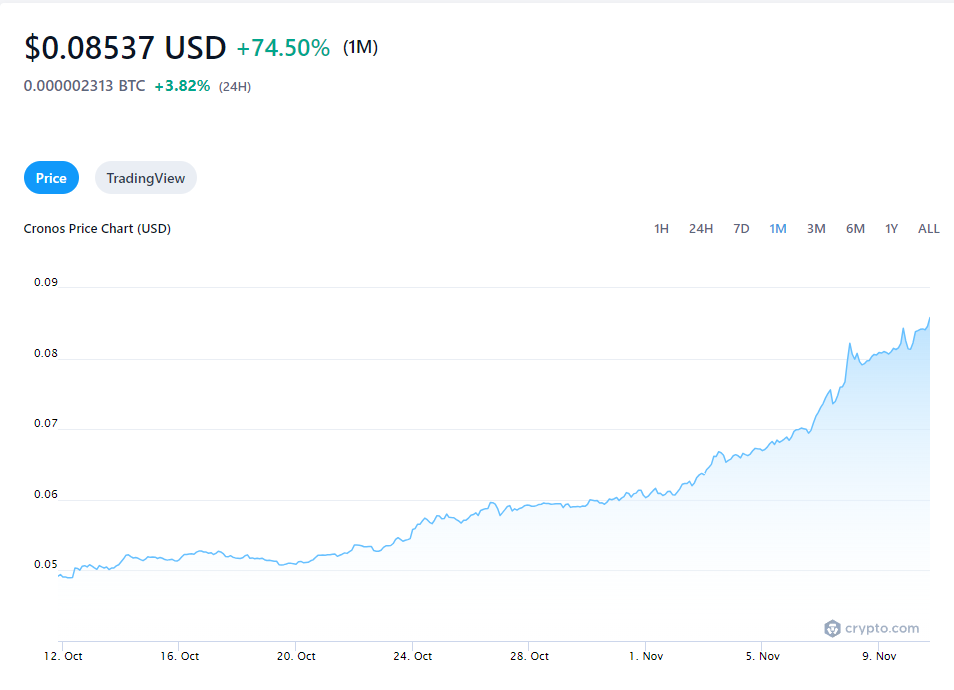This screenshot has height=690, width=954.
Task: Click the 9. Nov date label
Action: tap(879, 656)
